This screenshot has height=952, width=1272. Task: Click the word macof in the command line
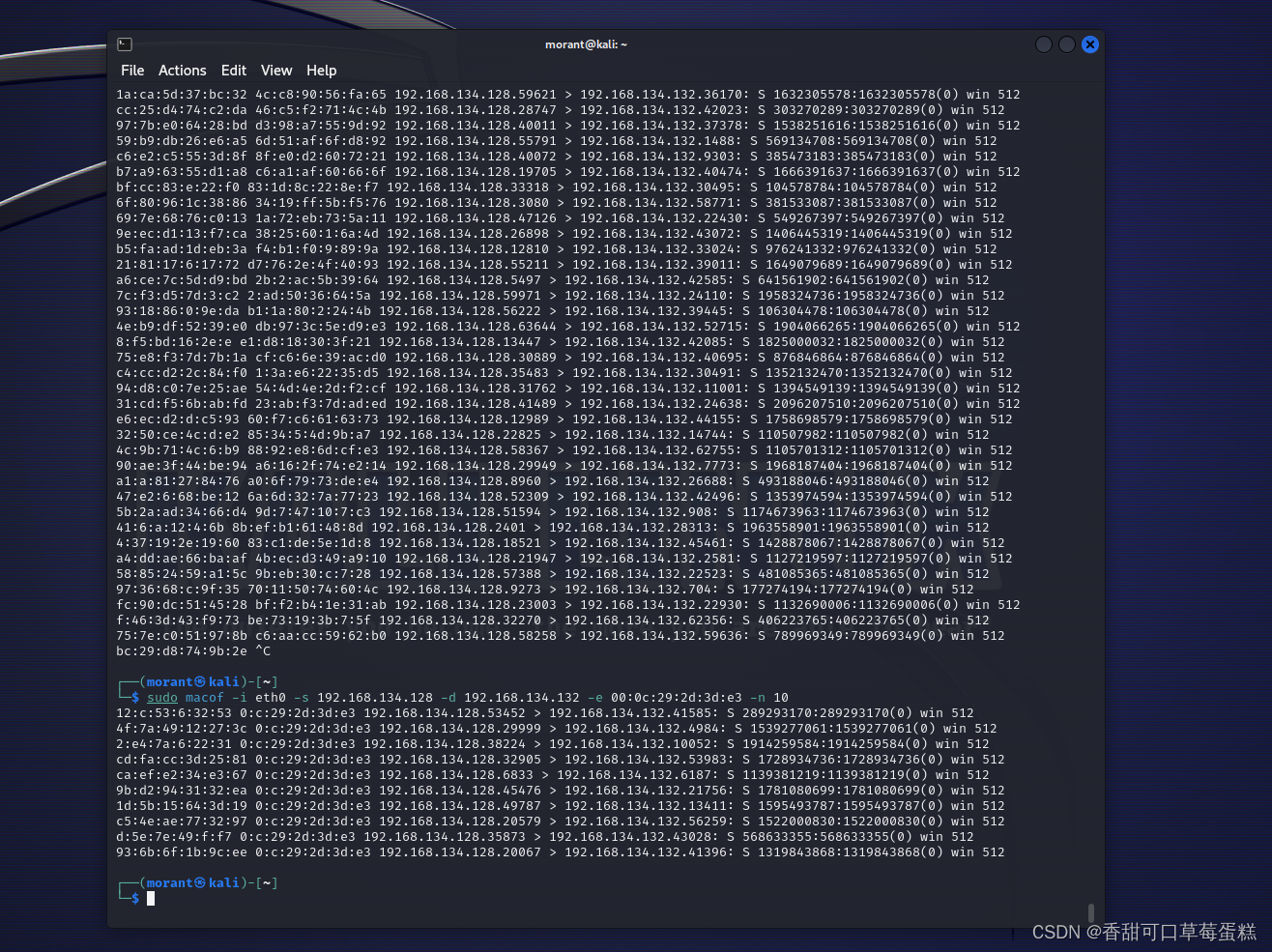[205, 698]
